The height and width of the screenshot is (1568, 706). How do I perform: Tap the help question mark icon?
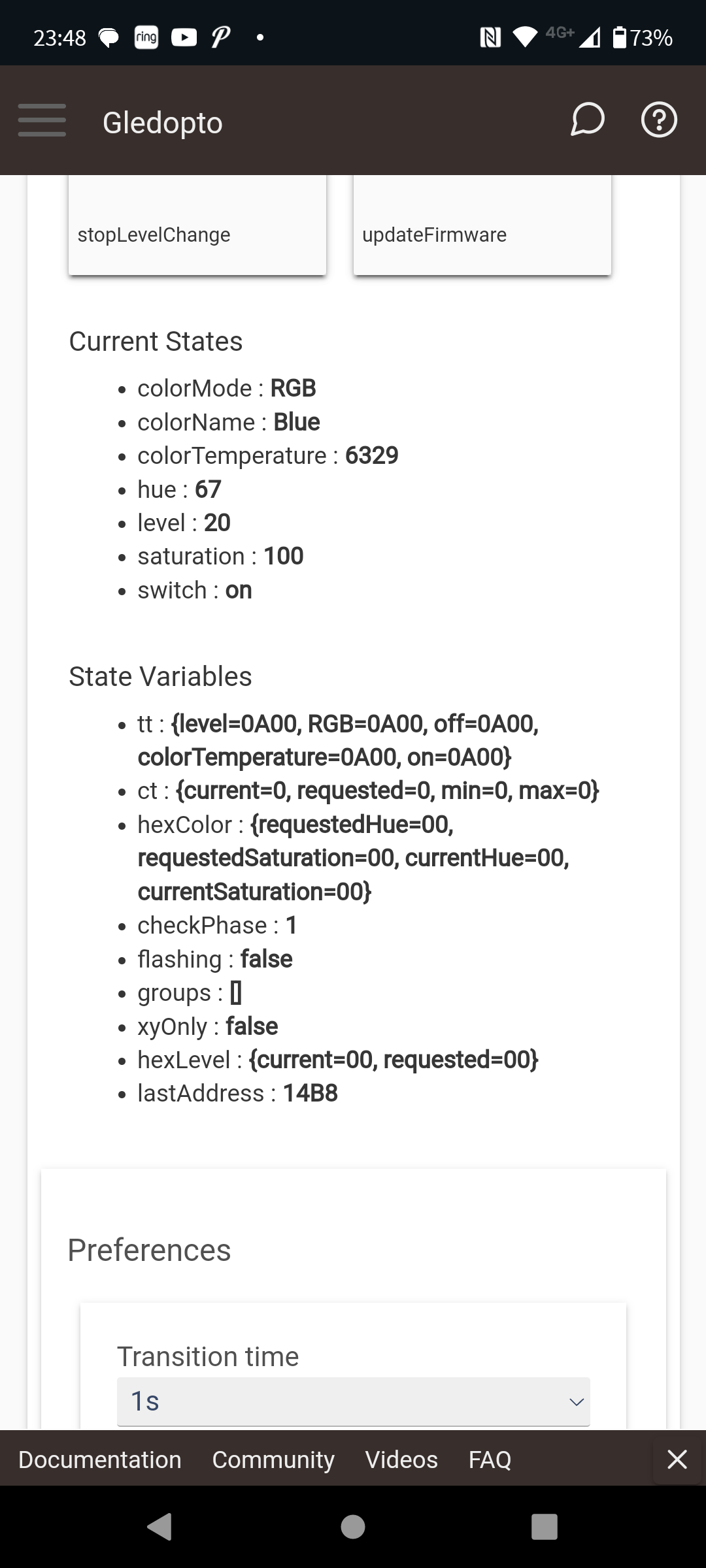click(x=659, y=120)
